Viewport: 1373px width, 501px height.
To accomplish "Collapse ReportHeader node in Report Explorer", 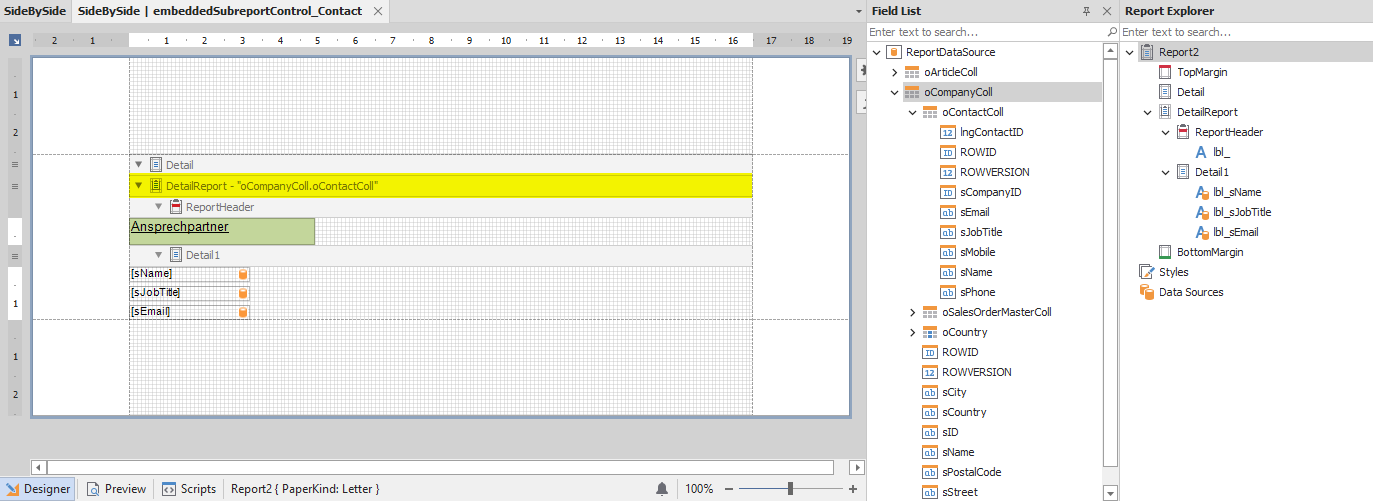I will [x=1166, y=132].
